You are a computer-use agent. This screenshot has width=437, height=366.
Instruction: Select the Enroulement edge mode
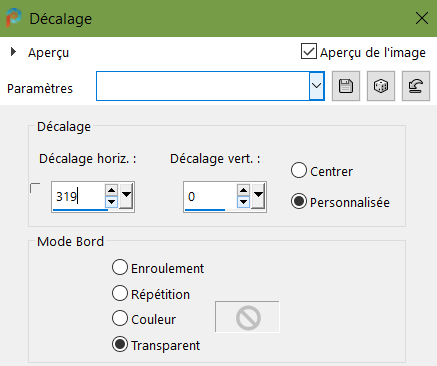point(120,267)
